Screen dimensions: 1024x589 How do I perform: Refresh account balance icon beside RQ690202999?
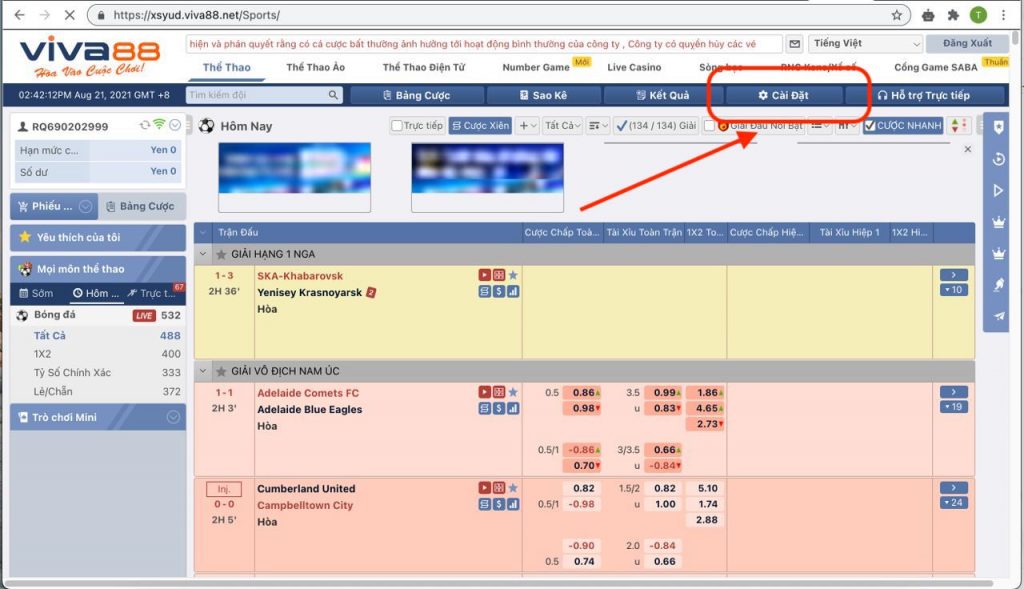144,125
